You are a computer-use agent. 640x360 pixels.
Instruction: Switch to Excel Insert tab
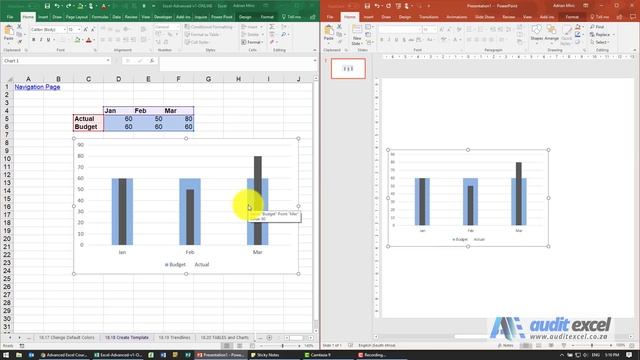tap(43, 17)
